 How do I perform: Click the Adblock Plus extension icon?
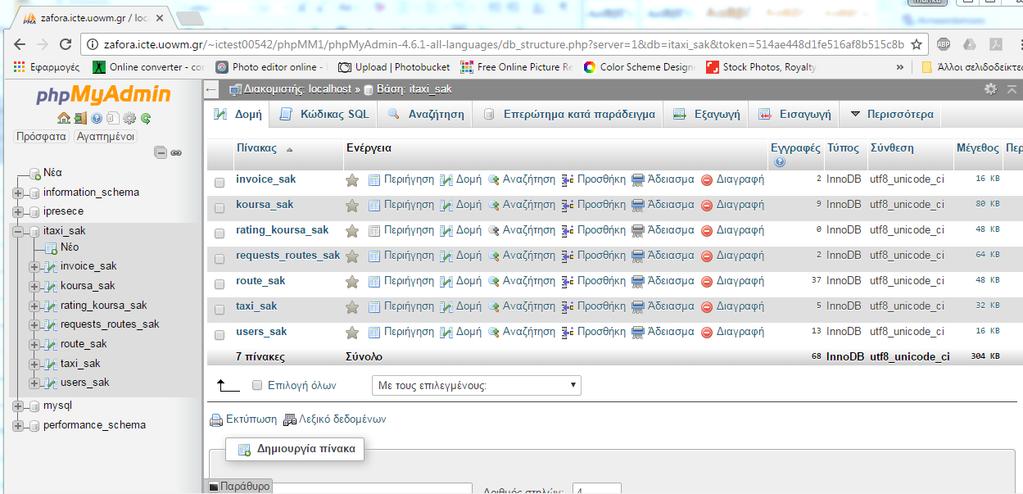point(943,44)
